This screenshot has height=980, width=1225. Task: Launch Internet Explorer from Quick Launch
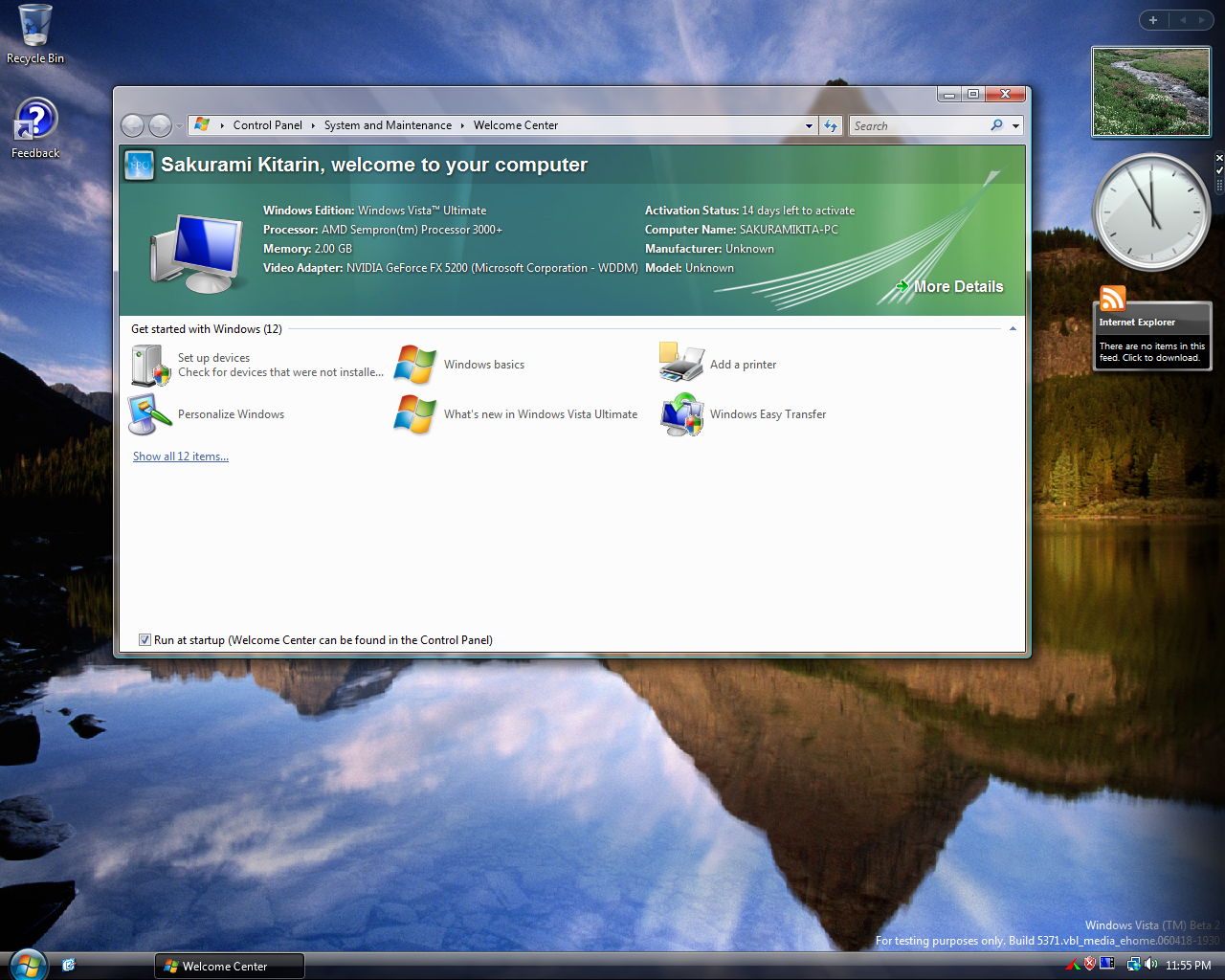click(x=68, y=965)
